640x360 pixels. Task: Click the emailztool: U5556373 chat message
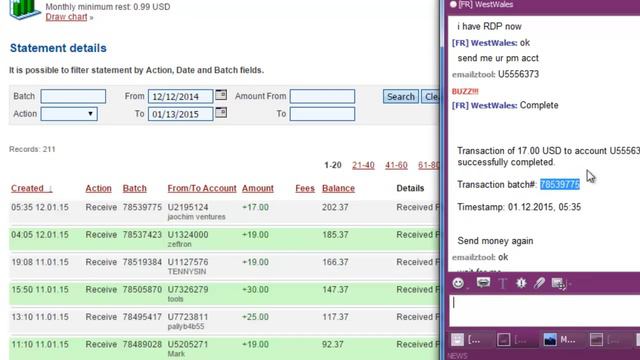[496, 74]
